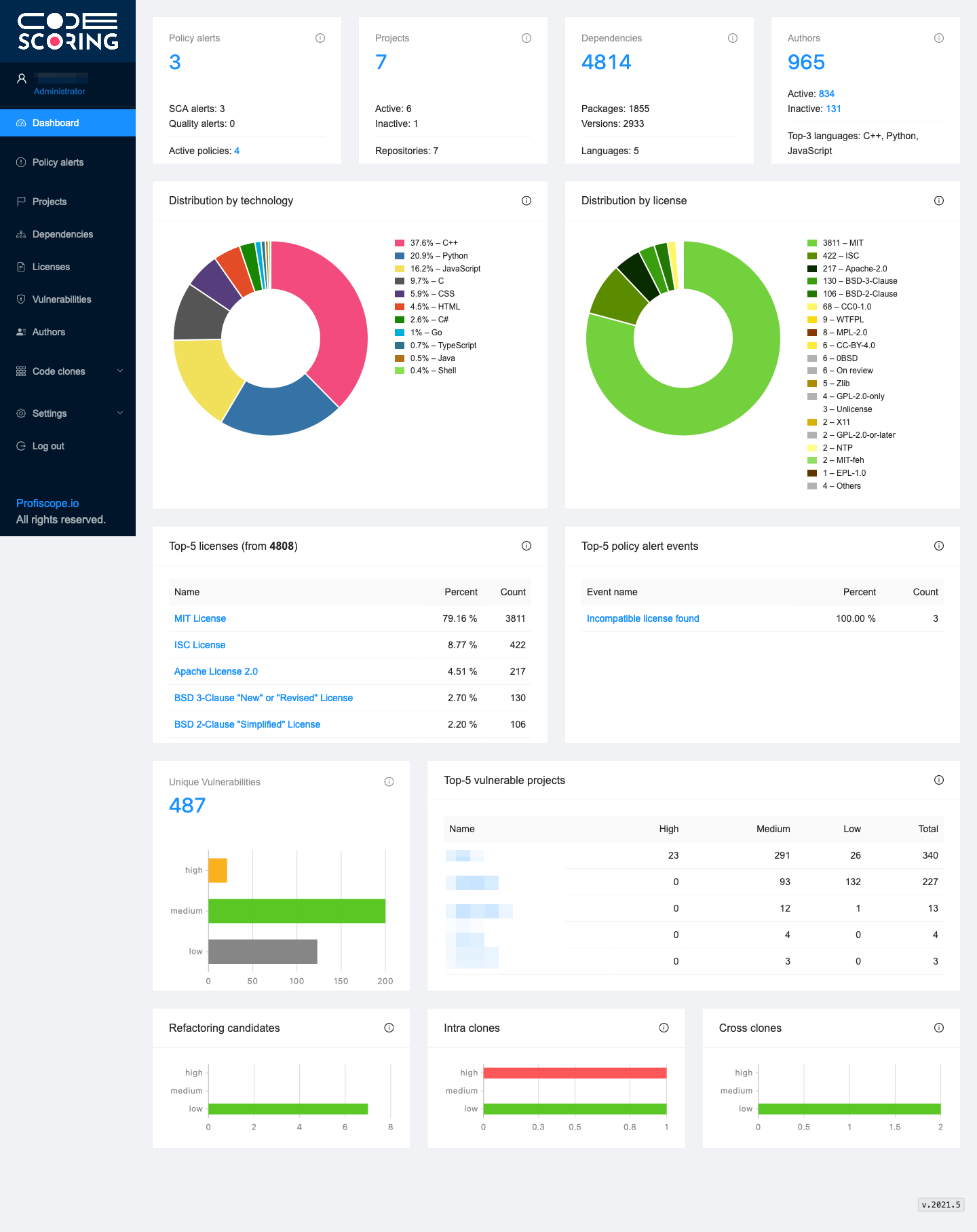Image resolution: width=977 pixels, height=1232 pixels.
Task: Click info icon on Unique Vulnerabilities card
Action: [389, 782]
